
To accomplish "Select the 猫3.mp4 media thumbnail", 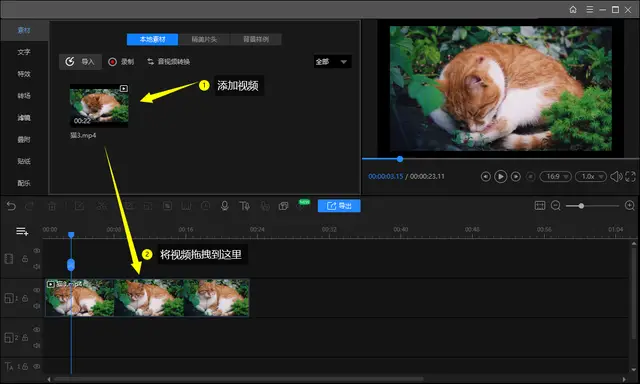I will click(x=99, y=106).
